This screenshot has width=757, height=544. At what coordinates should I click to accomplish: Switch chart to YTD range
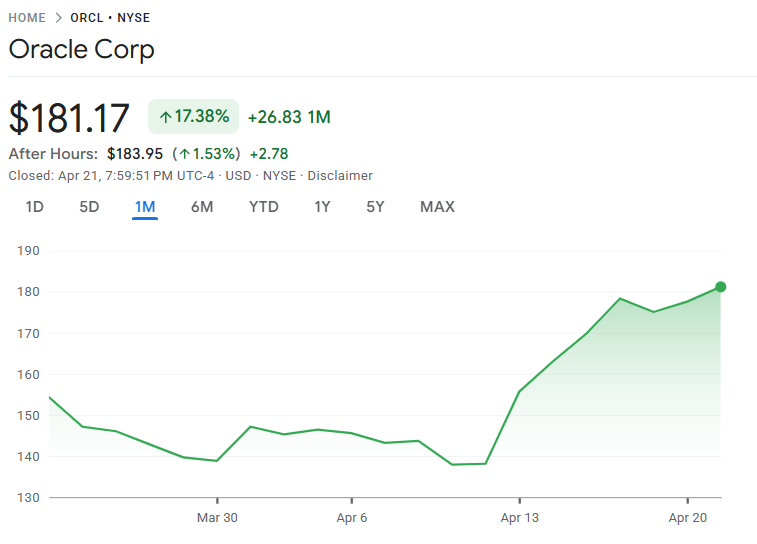(264, 207)
